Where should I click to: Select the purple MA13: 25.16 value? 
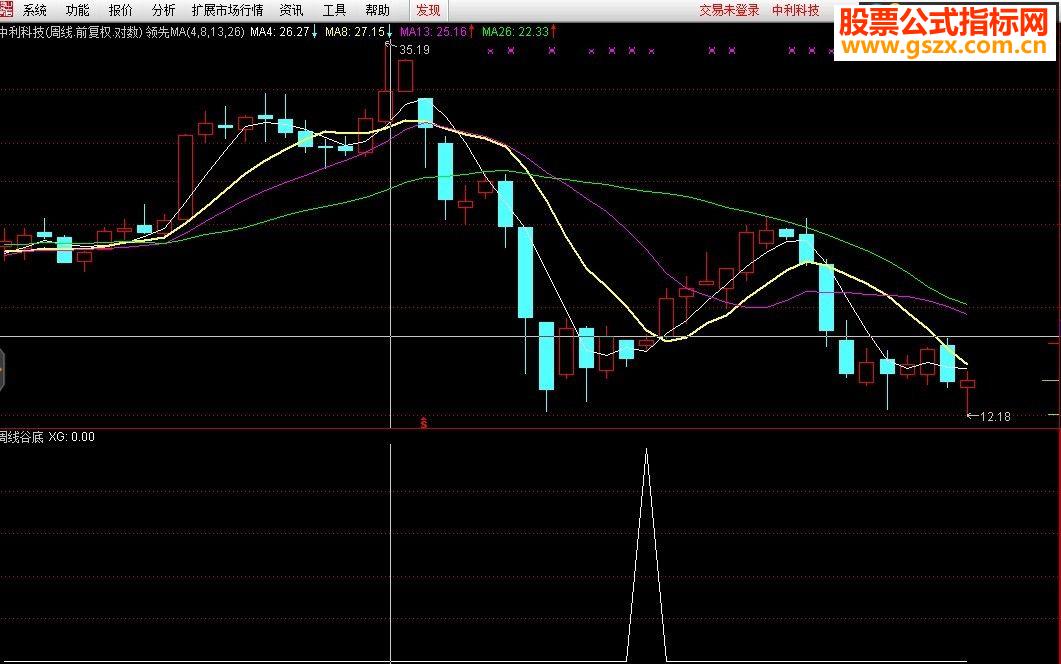(x=433, y=32)
